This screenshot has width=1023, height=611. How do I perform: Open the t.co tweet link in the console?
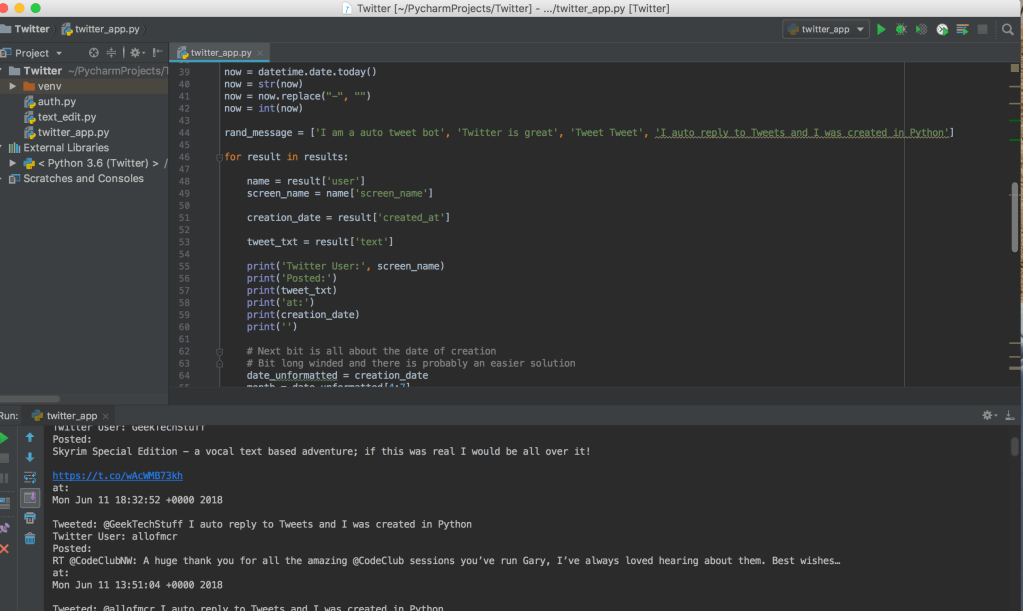tap(117, 475)
